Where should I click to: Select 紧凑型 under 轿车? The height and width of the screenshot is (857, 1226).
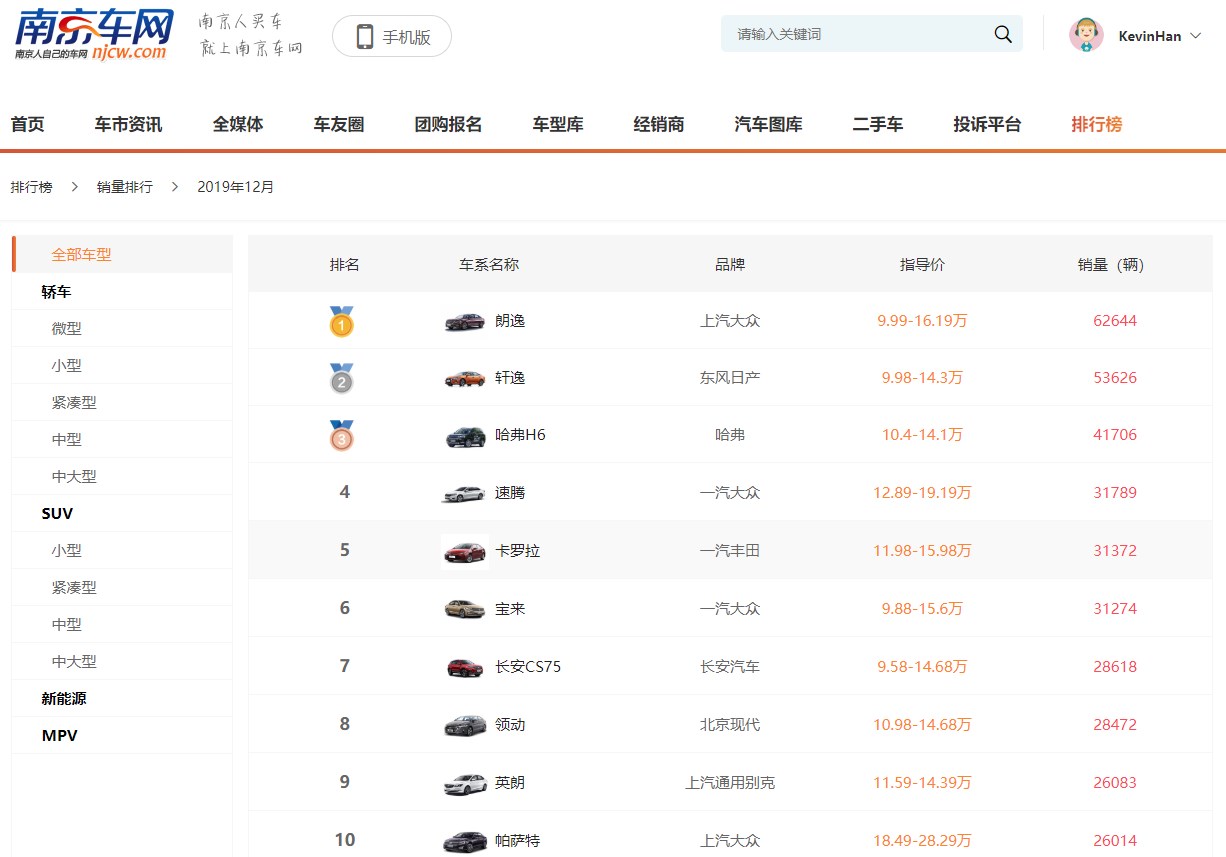pyautogui.click(x=74, y=403)
